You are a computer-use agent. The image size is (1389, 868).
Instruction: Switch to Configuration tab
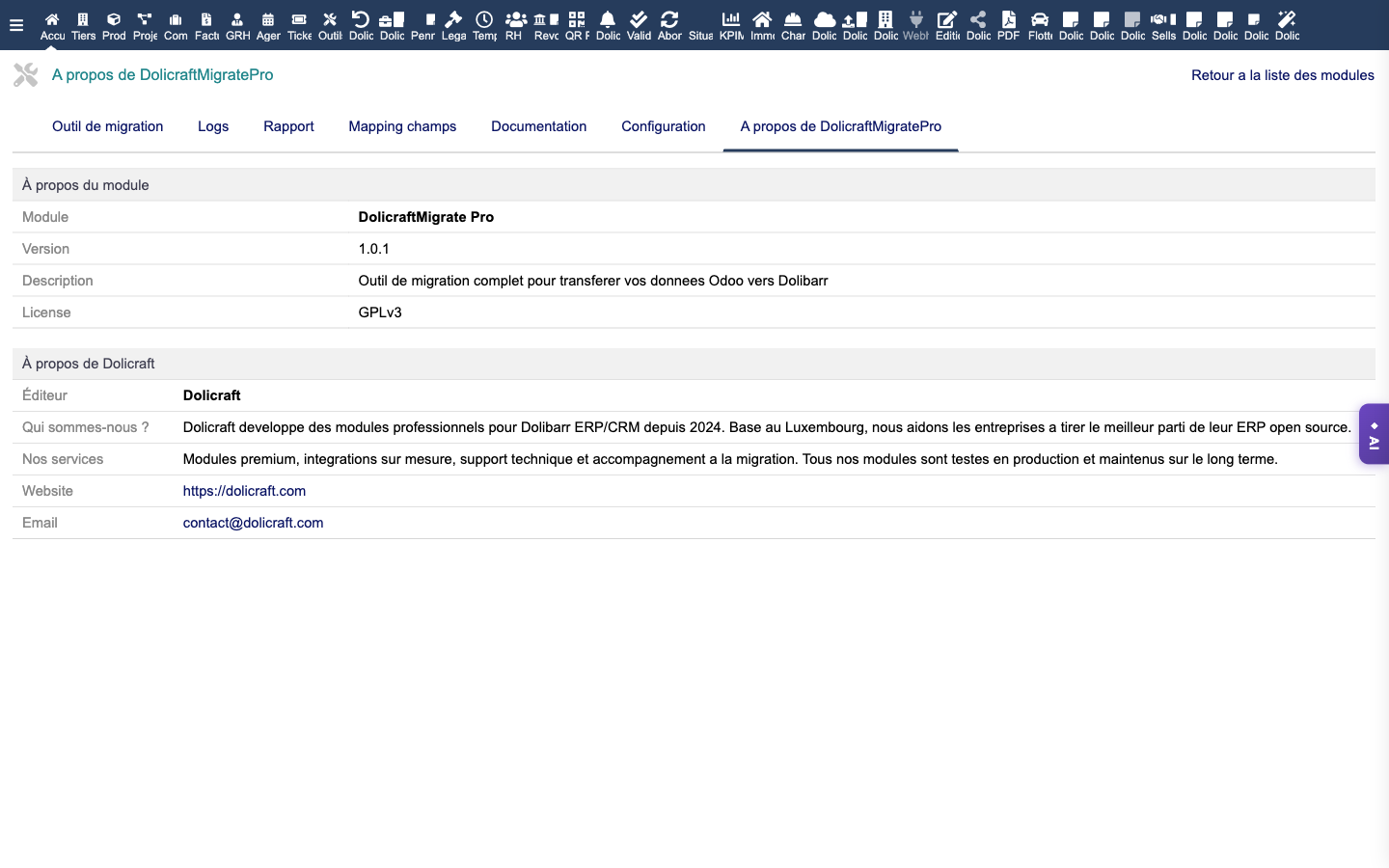pyautogui.click(x=664, y=126)
